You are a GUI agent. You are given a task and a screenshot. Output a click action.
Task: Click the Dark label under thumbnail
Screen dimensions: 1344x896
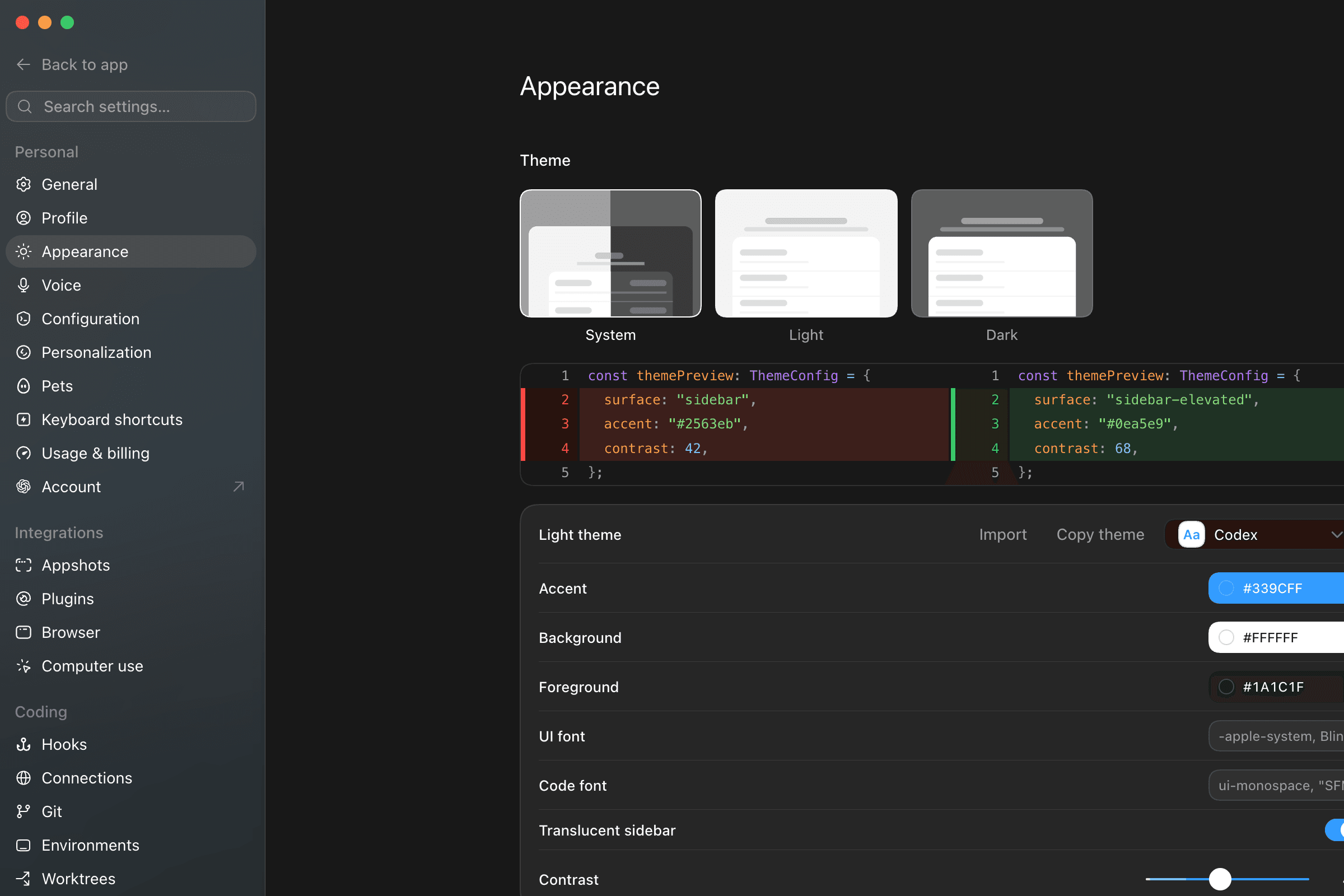(x=1002, y=335)
